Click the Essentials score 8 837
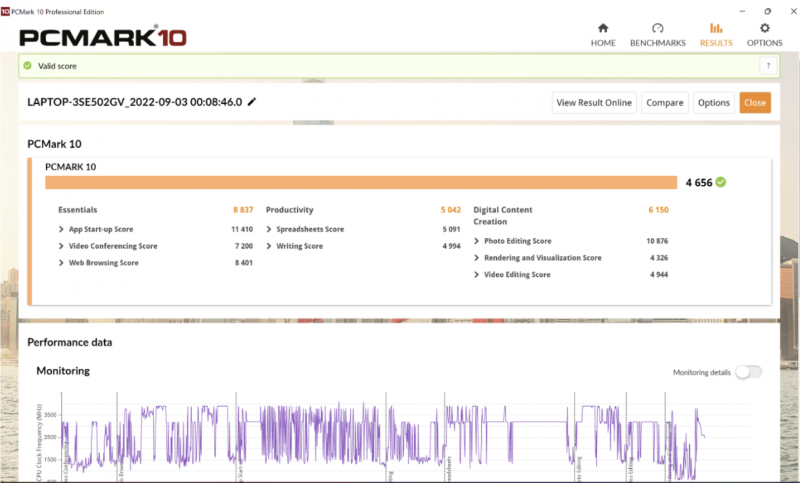This screenshot has height=483, width=800. click(243, 210)
